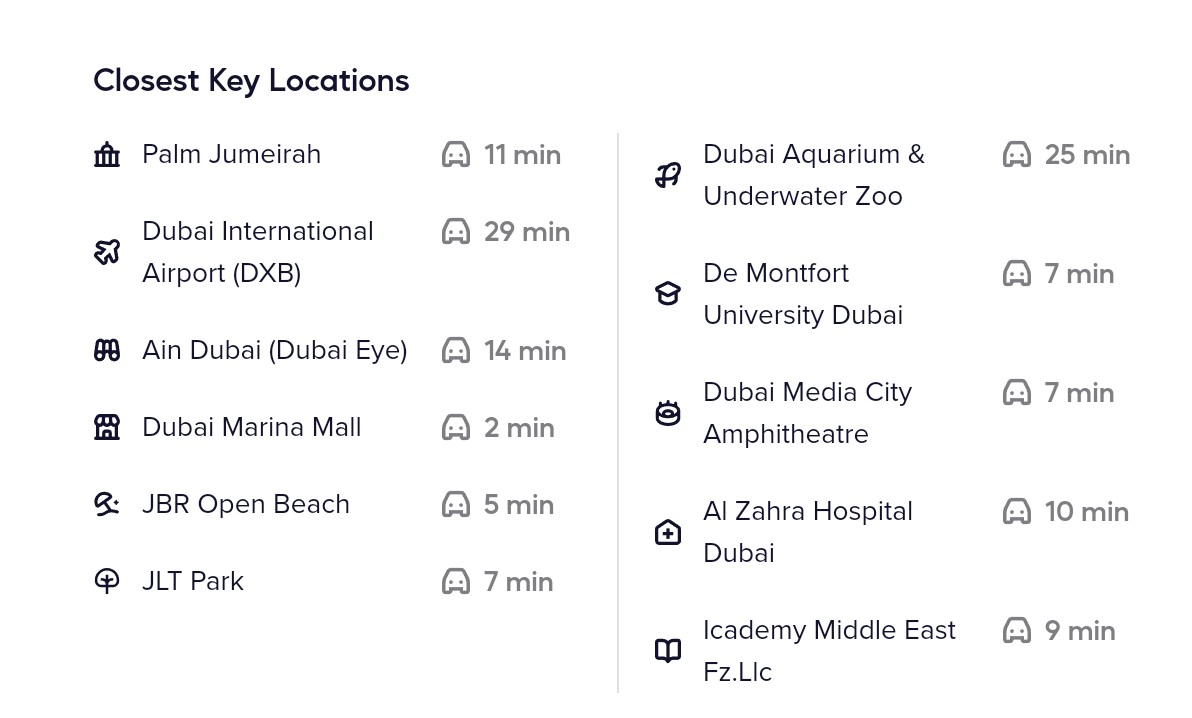The width and height of the screenshot is (1192, 718).
Task: Open Al Zahra Hospital Dubai location
Action: 807,532
